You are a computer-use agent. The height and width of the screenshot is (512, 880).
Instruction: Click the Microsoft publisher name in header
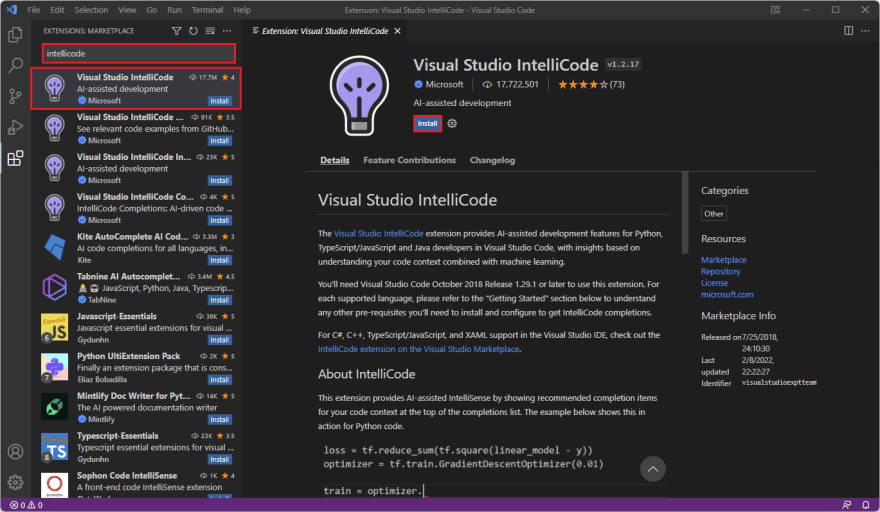tap(444, 84)
